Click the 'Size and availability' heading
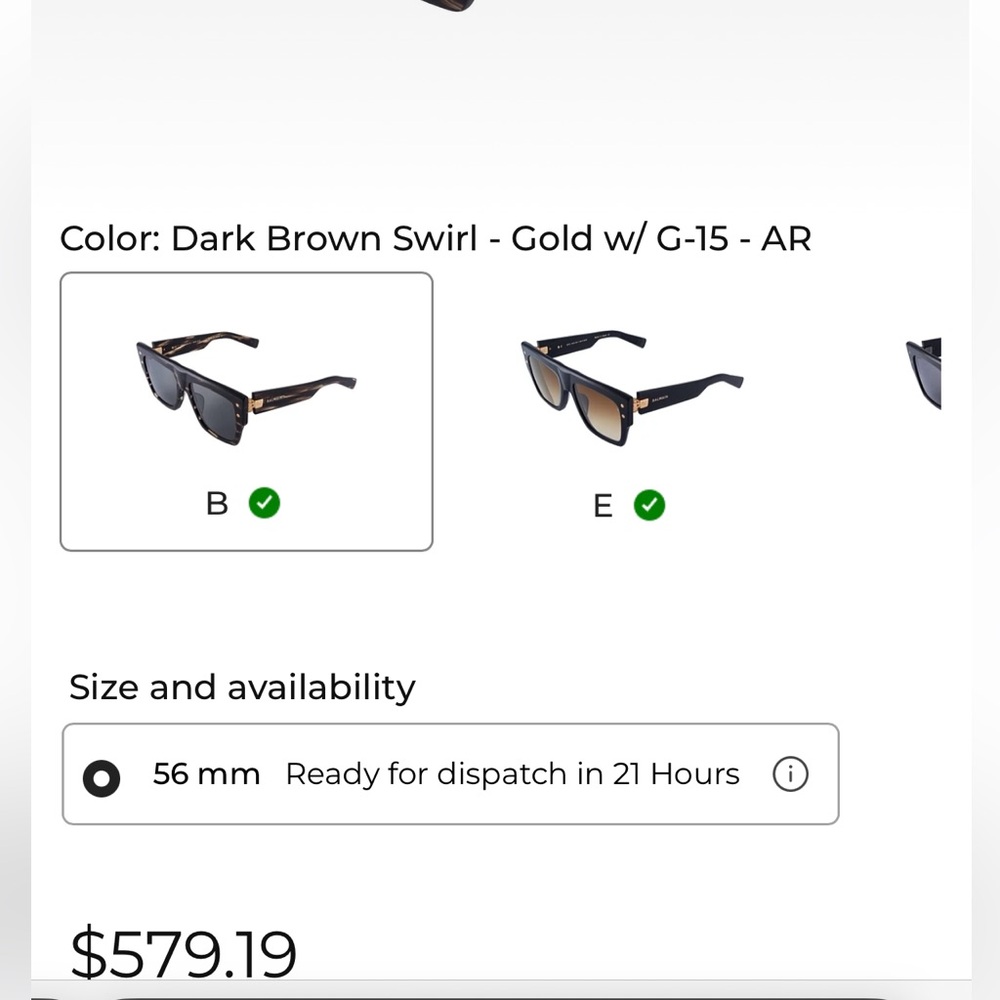This screenshot has width=1000, height=1000. [x=242, y=688]
